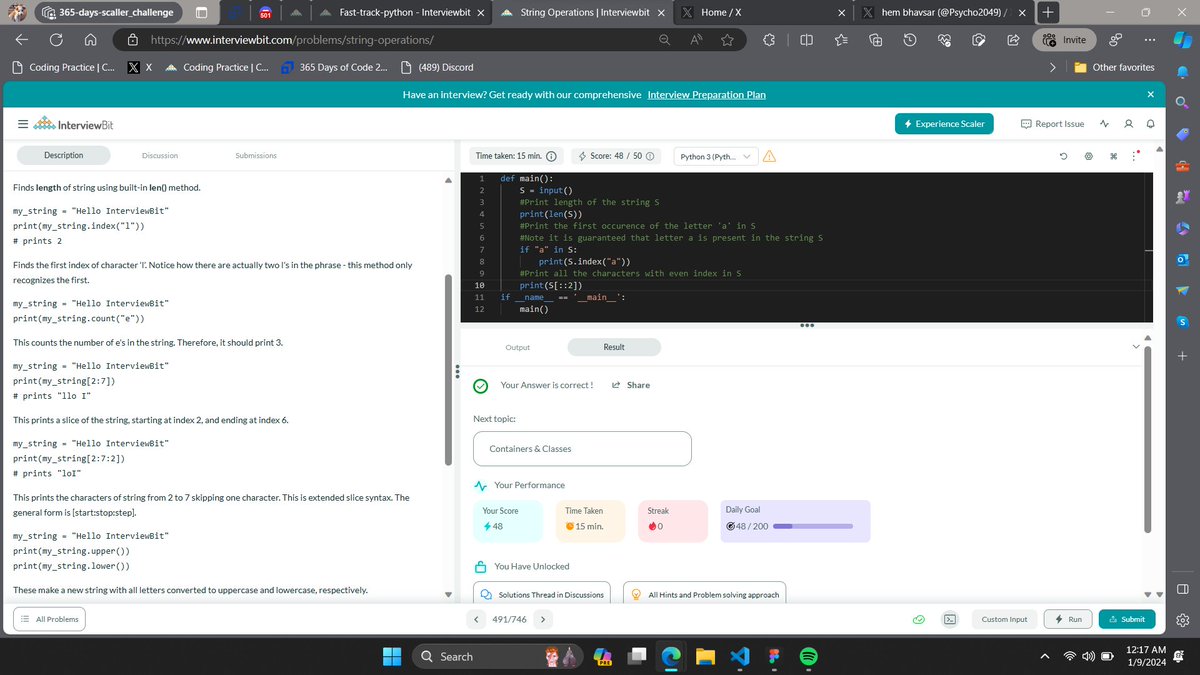Viewport: 1200px width, 675px height.
Task: Click the info icon beside Time taken
Action: click(551, 156)
